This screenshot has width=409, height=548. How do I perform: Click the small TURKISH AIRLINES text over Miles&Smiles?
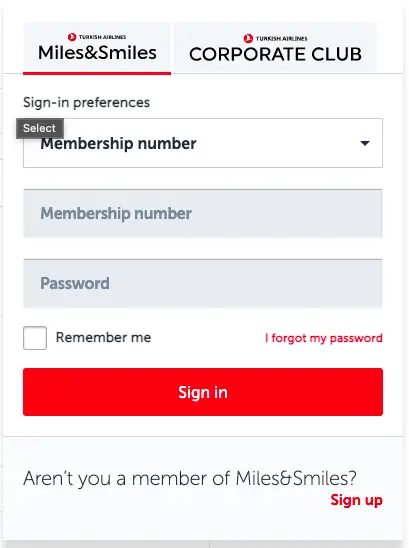click(102, 37)
